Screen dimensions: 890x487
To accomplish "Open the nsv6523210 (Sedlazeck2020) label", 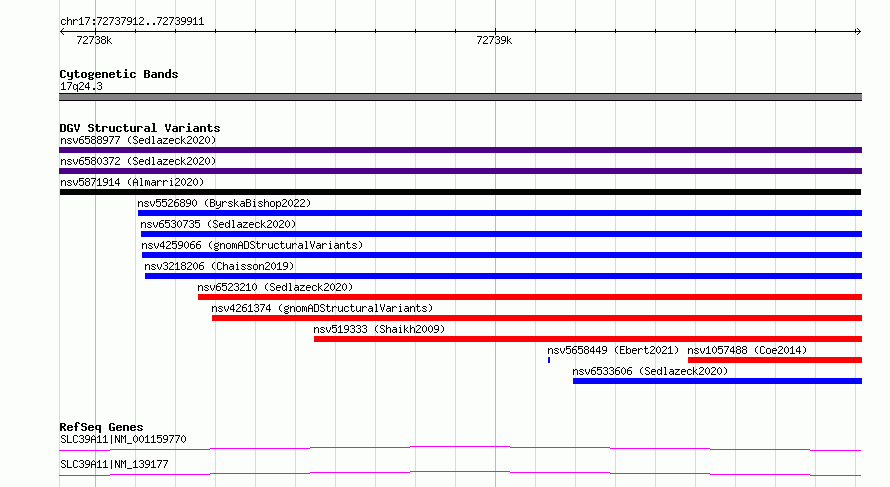I will [x=275, y=287].
